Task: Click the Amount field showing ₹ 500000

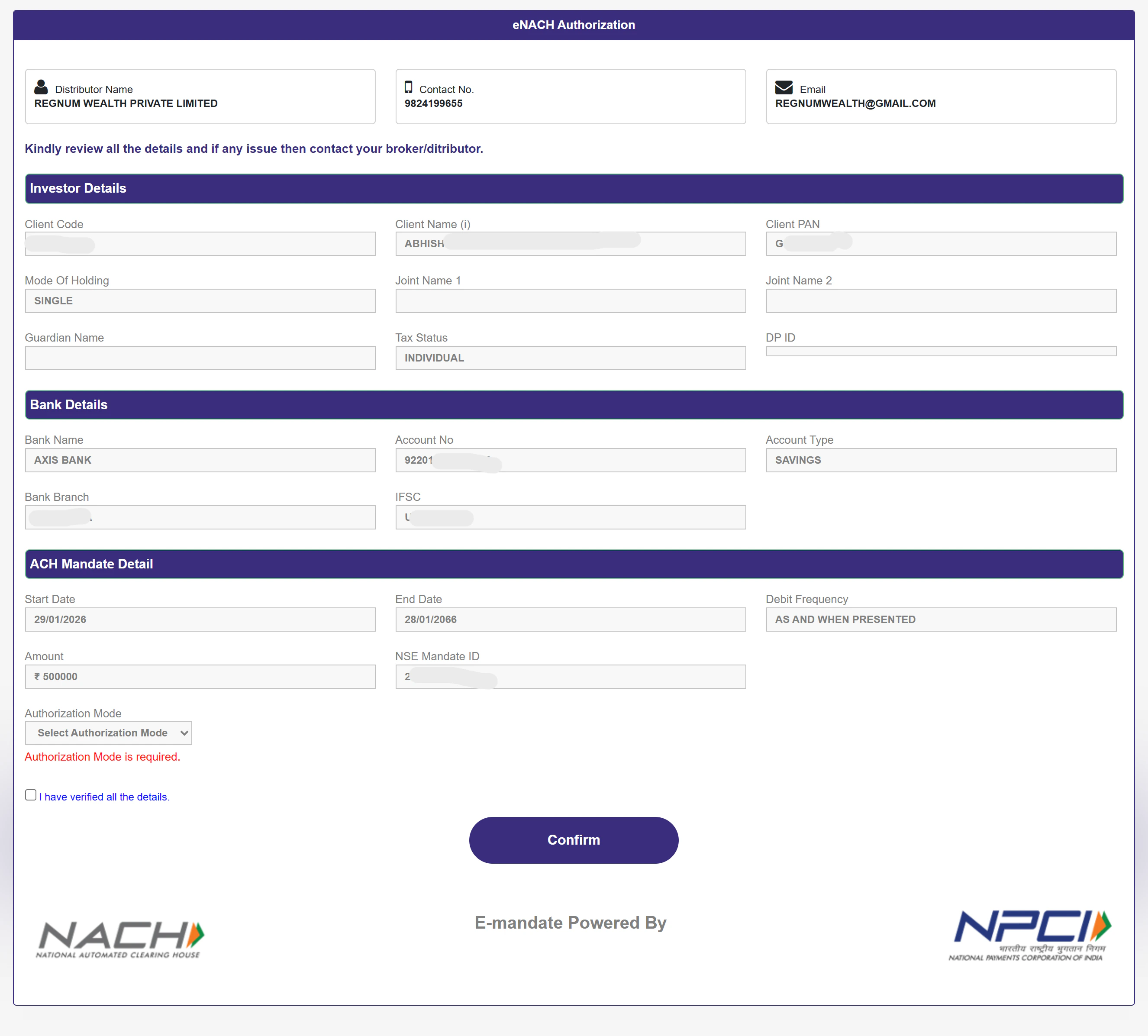Action: pos(200,677)
